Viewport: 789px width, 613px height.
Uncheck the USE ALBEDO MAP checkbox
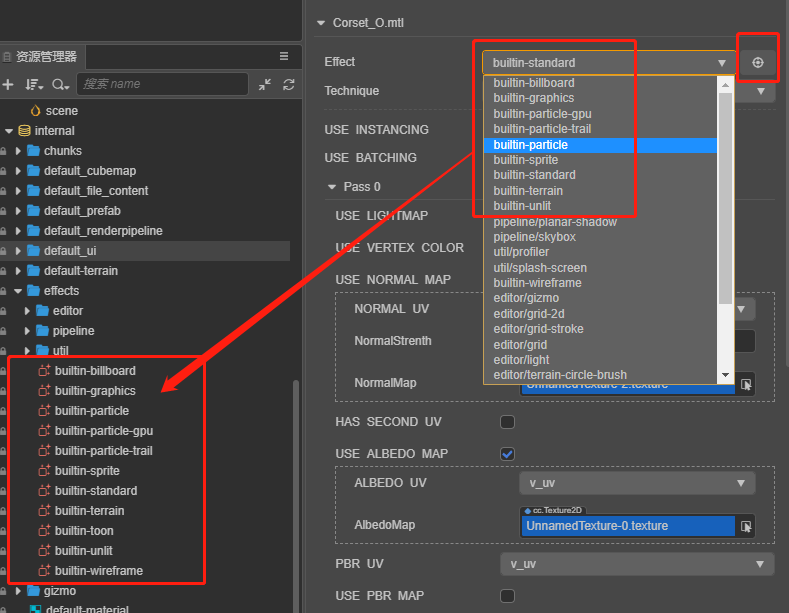click(507, 454)
